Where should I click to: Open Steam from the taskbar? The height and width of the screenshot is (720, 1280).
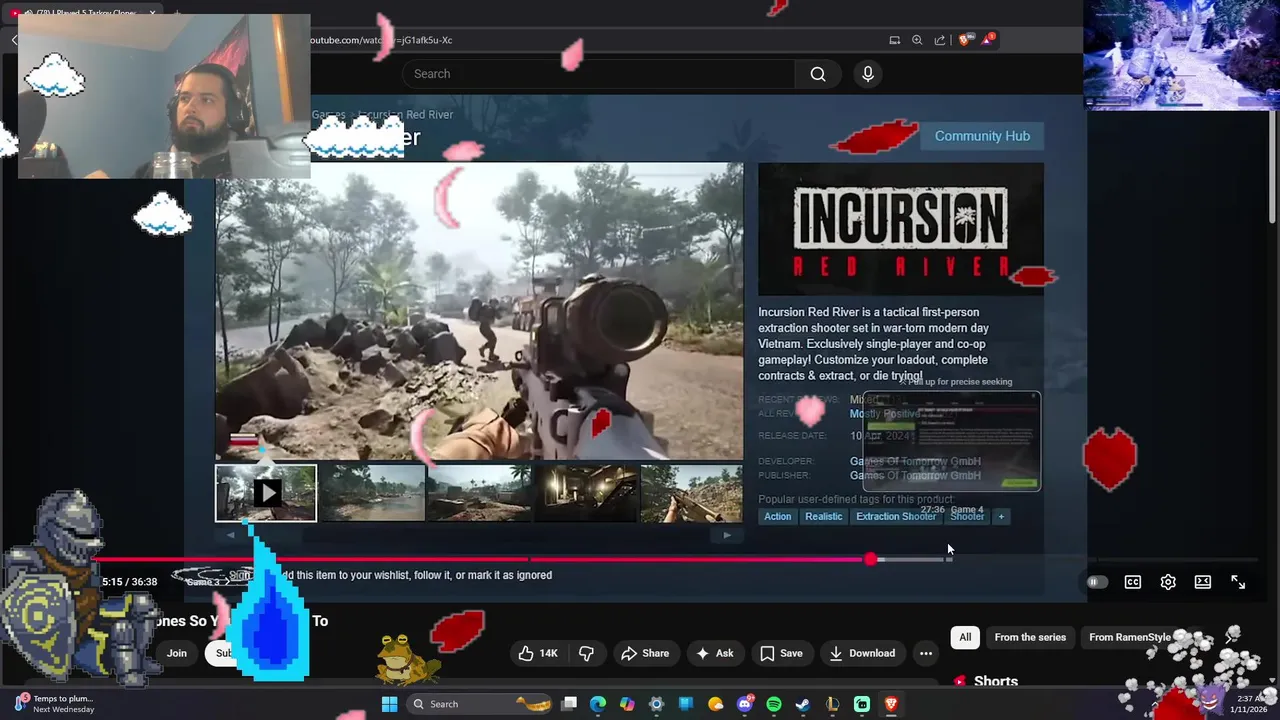803,704
